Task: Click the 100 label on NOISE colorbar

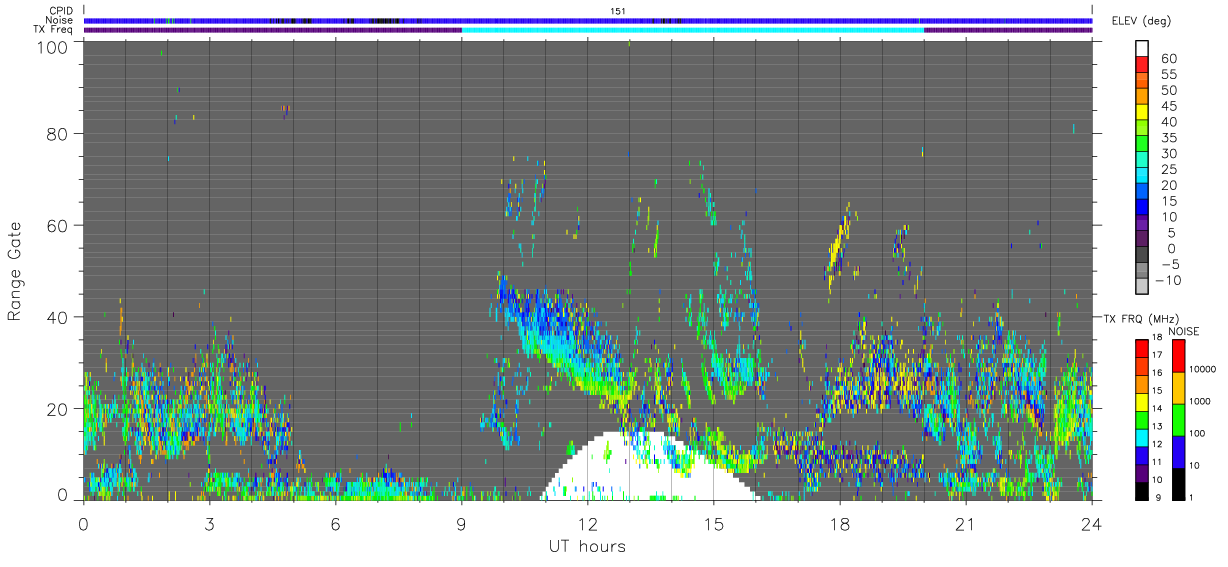Action: 1196,433
